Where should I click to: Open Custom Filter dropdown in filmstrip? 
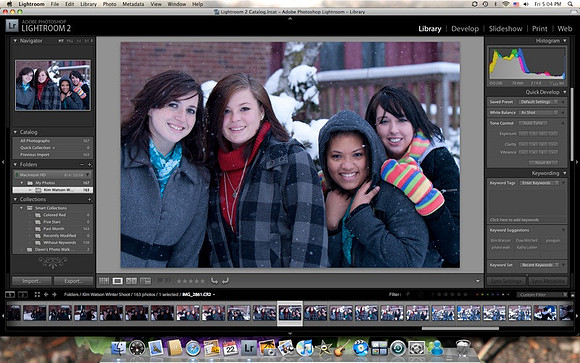pyautogui.click(x=541, y=295)
